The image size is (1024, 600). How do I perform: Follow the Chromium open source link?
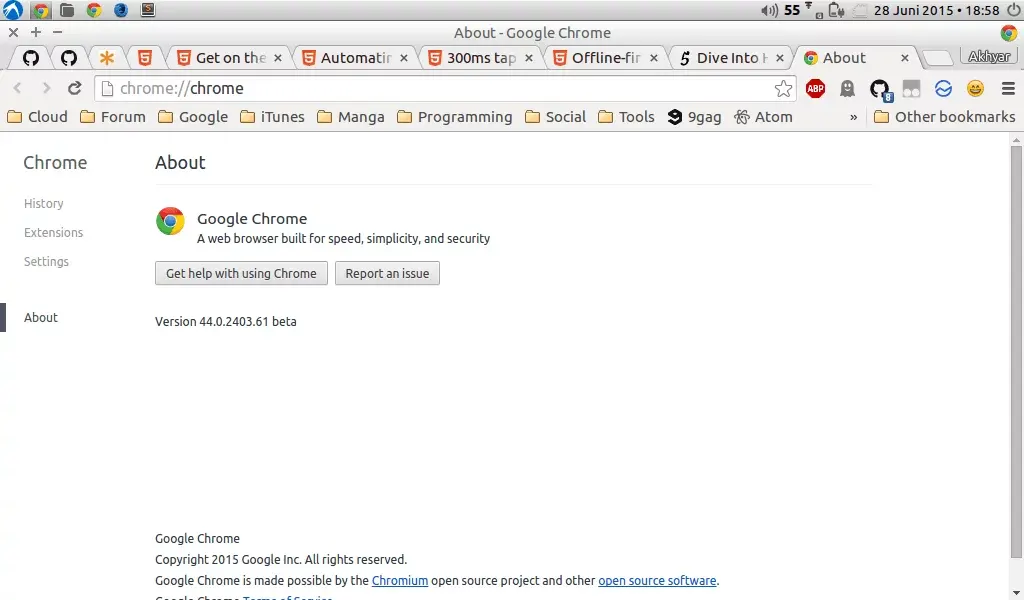400,580
